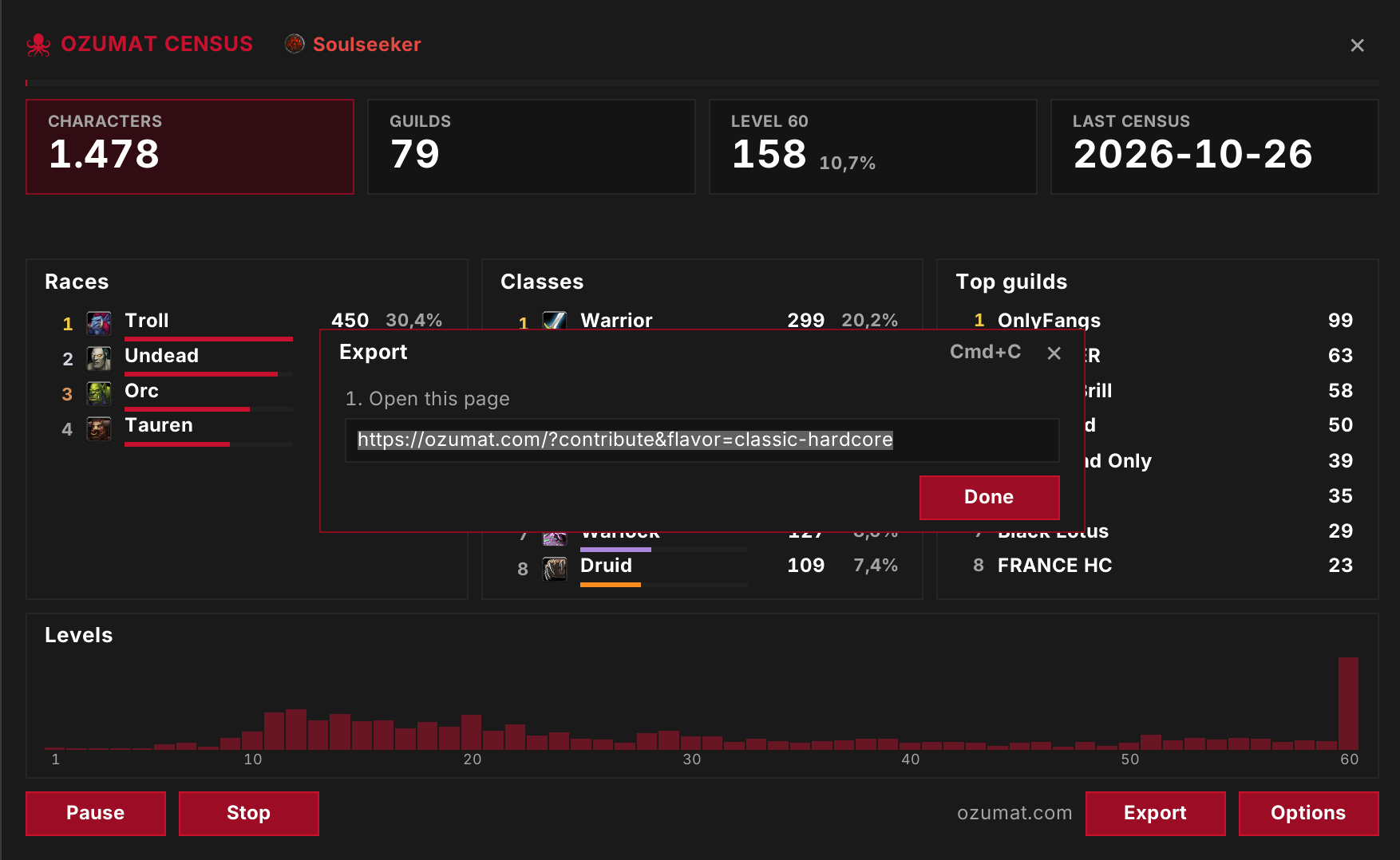Open the ozumat.com link
Screen dimensions: 1400x860
tap(1014, 813)
